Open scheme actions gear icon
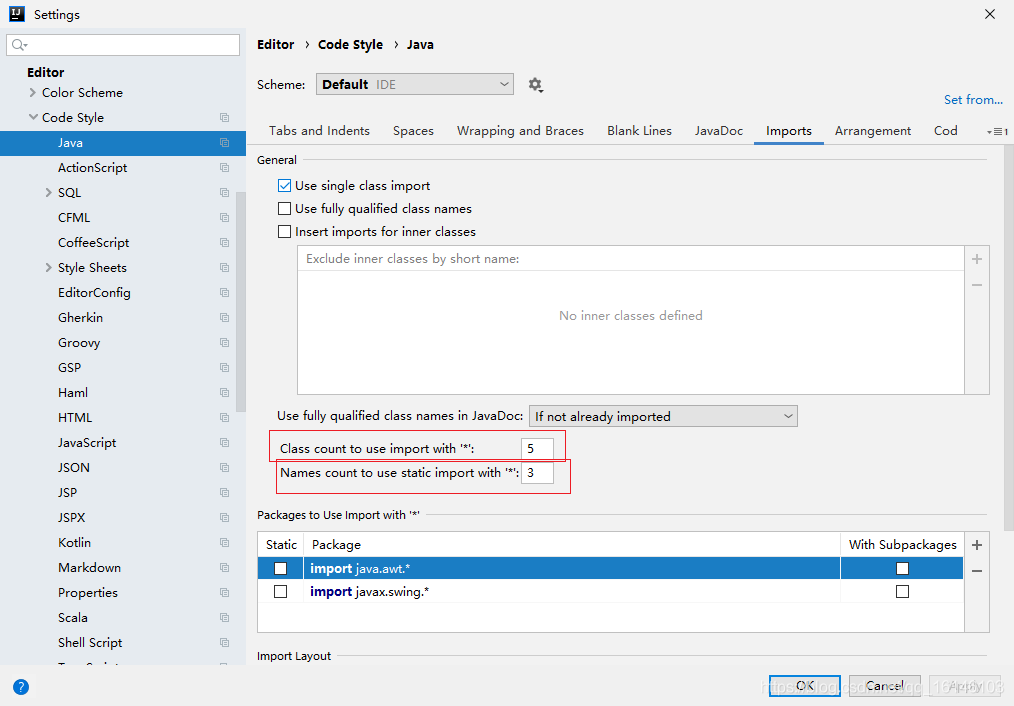 click(x=535, y=85)
